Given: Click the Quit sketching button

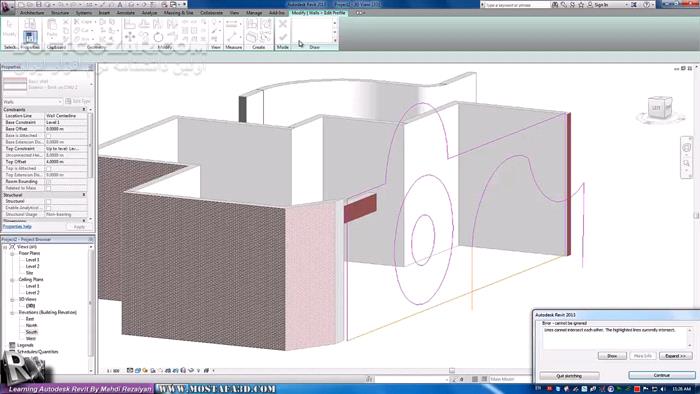Looking at the screenshot, I should pos(569,376).
